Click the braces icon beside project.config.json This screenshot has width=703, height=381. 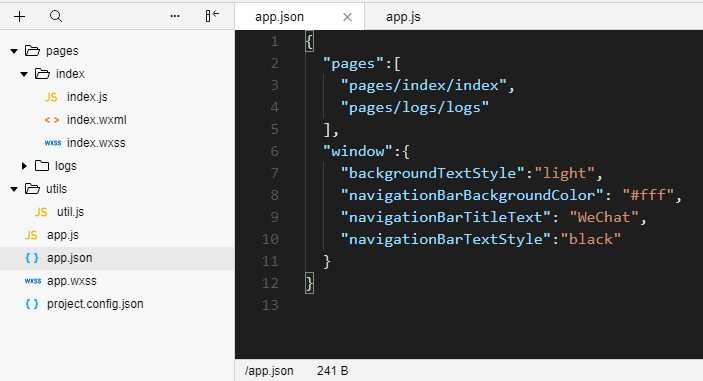tap(32, 304)
